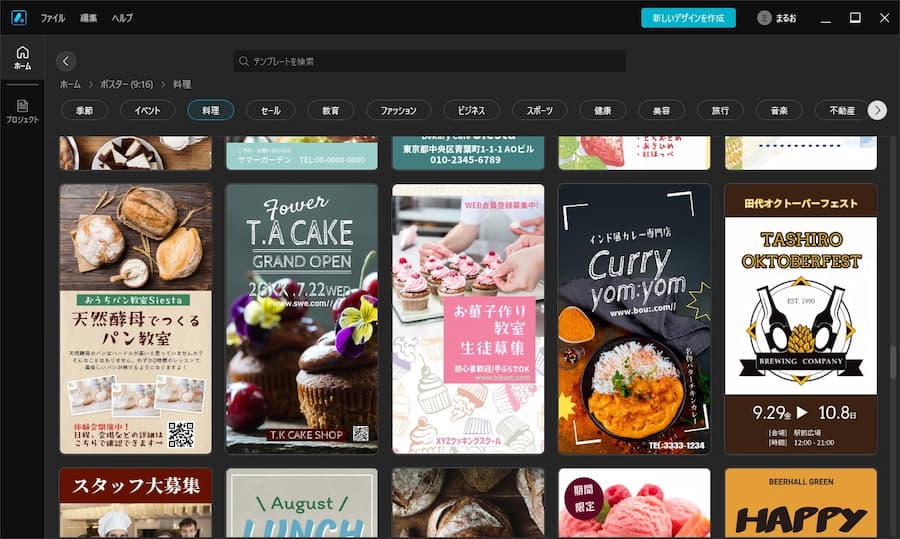The height and width of the screenshot is (539, 900).
Task: Select the セール category chip
Action: coord(271,110)
